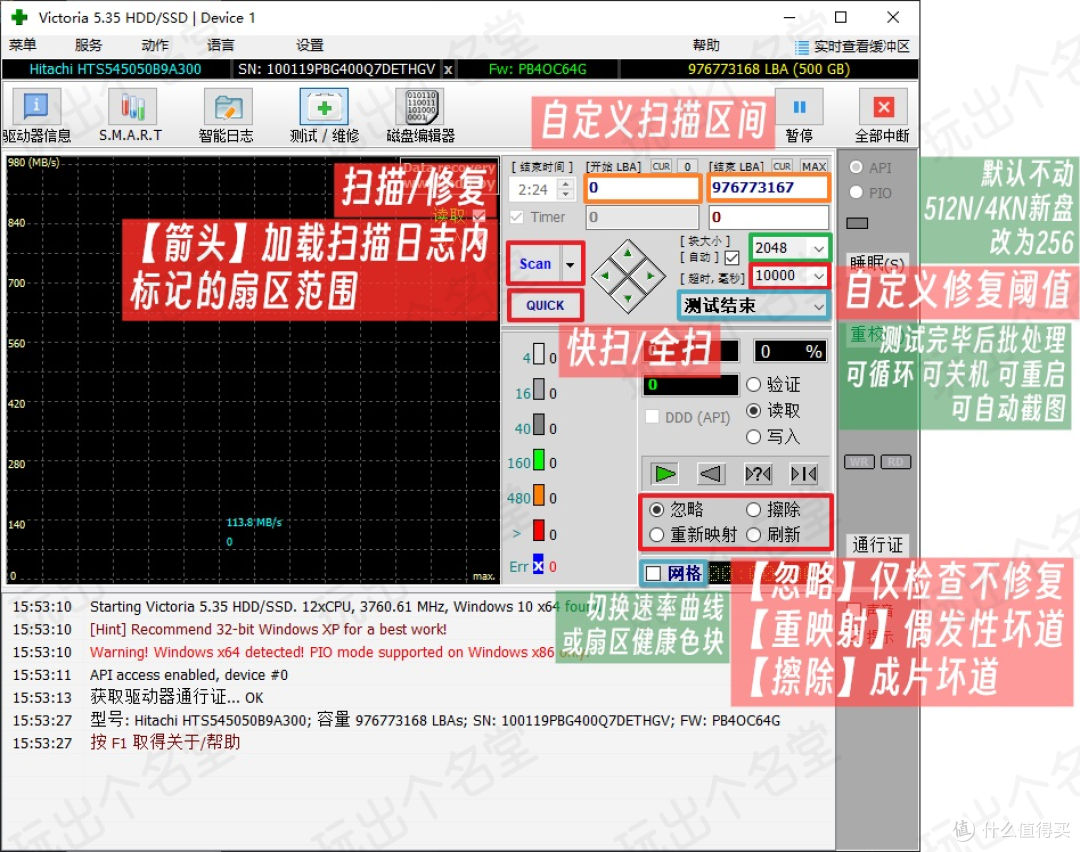This screenshot has height=852, width=1080.
Task: Click the 实时查看缓冲区 buffer view icon
Action: 801,47
